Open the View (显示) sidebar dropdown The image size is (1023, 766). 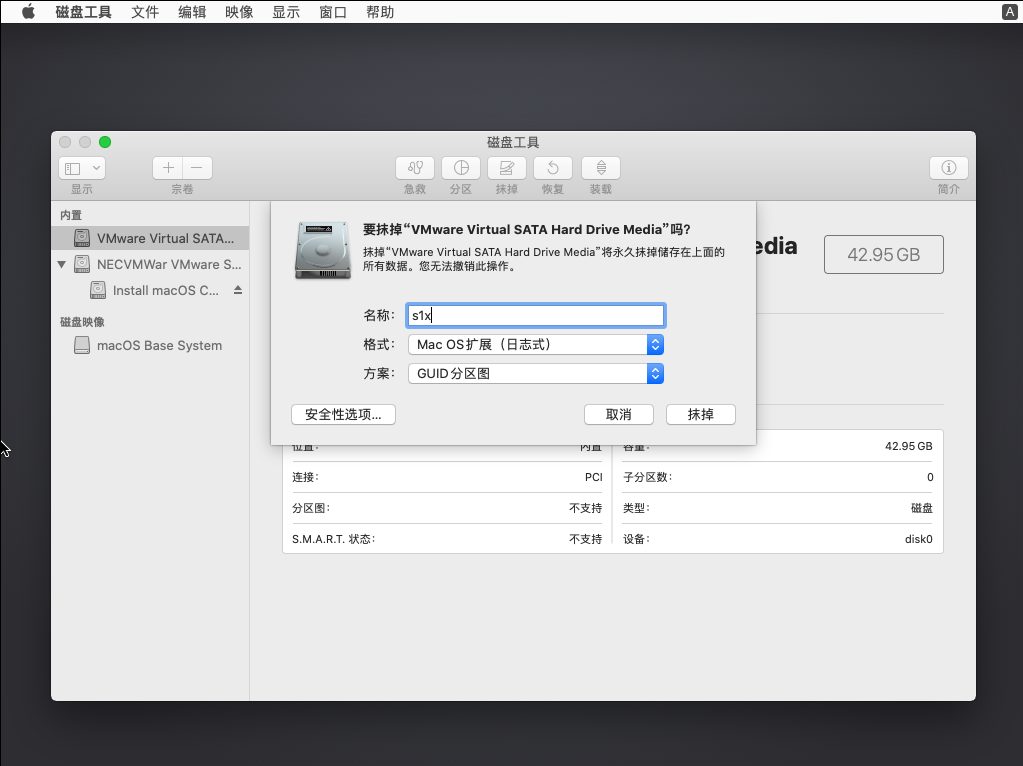coord(82,168)
